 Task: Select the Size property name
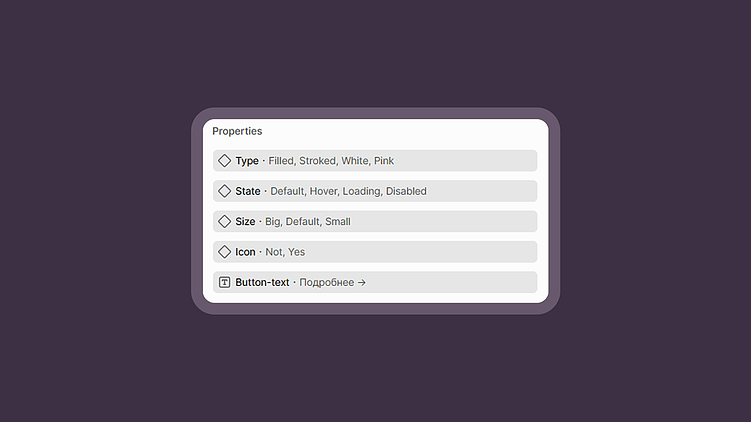(245, 222)
